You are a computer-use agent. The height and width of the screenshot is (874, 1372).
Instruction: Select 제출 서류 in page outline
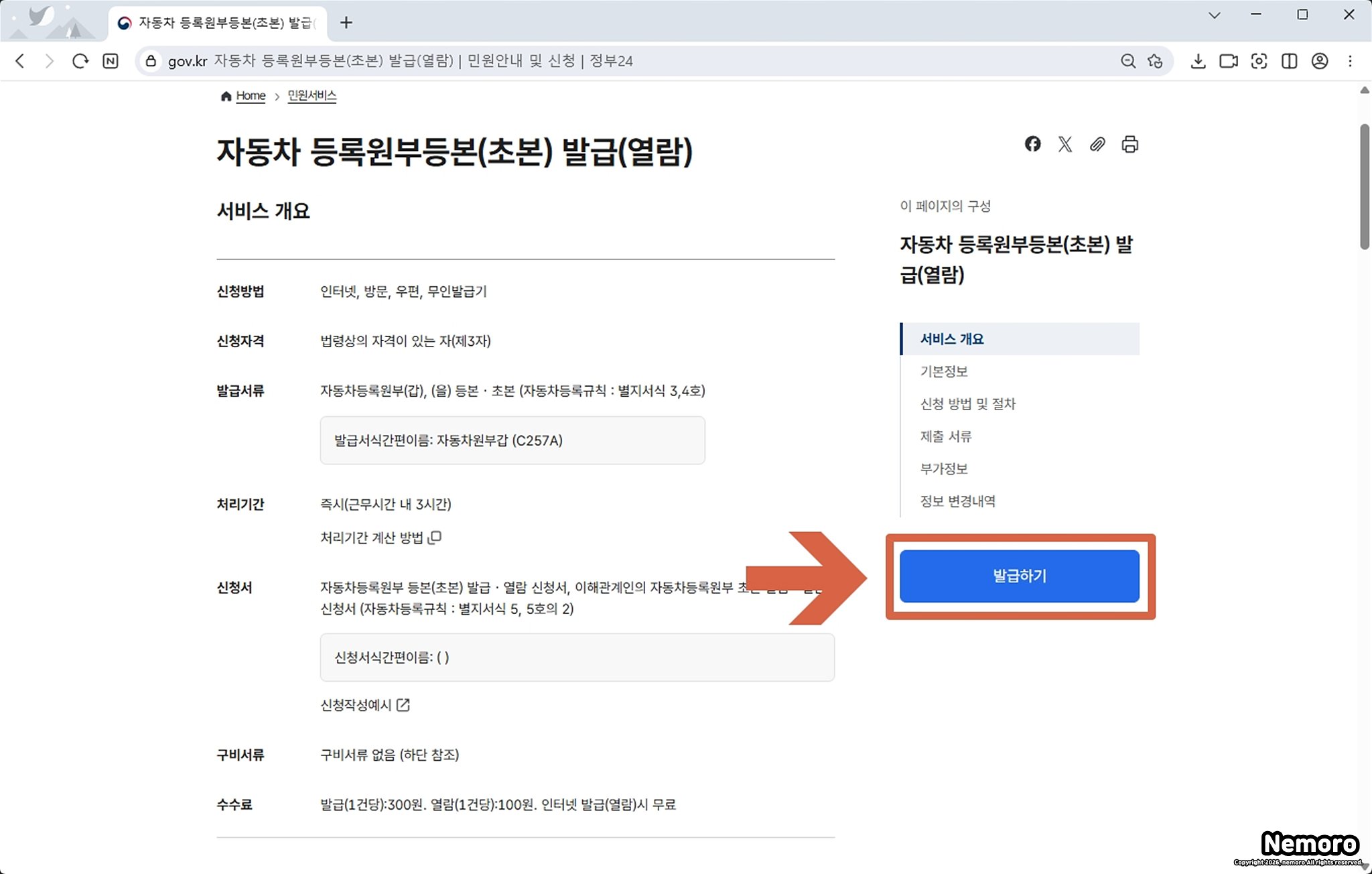click(x=945, y=436)
